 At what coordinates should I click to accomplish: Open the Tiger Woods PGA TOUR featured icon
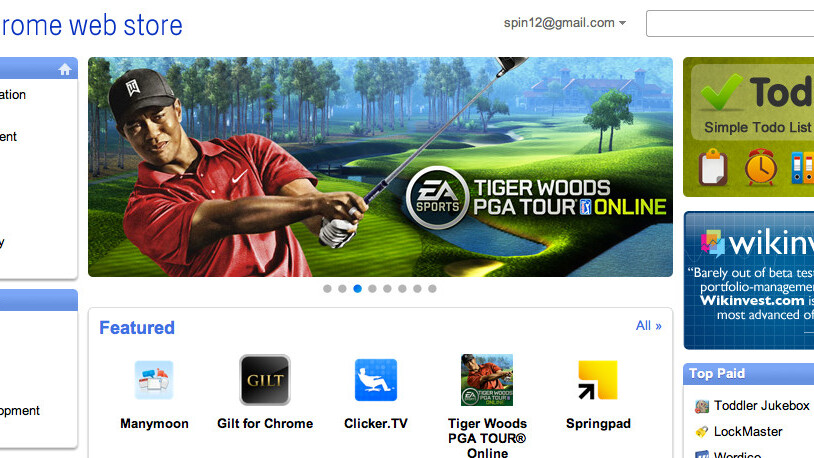tap(487, 380)
